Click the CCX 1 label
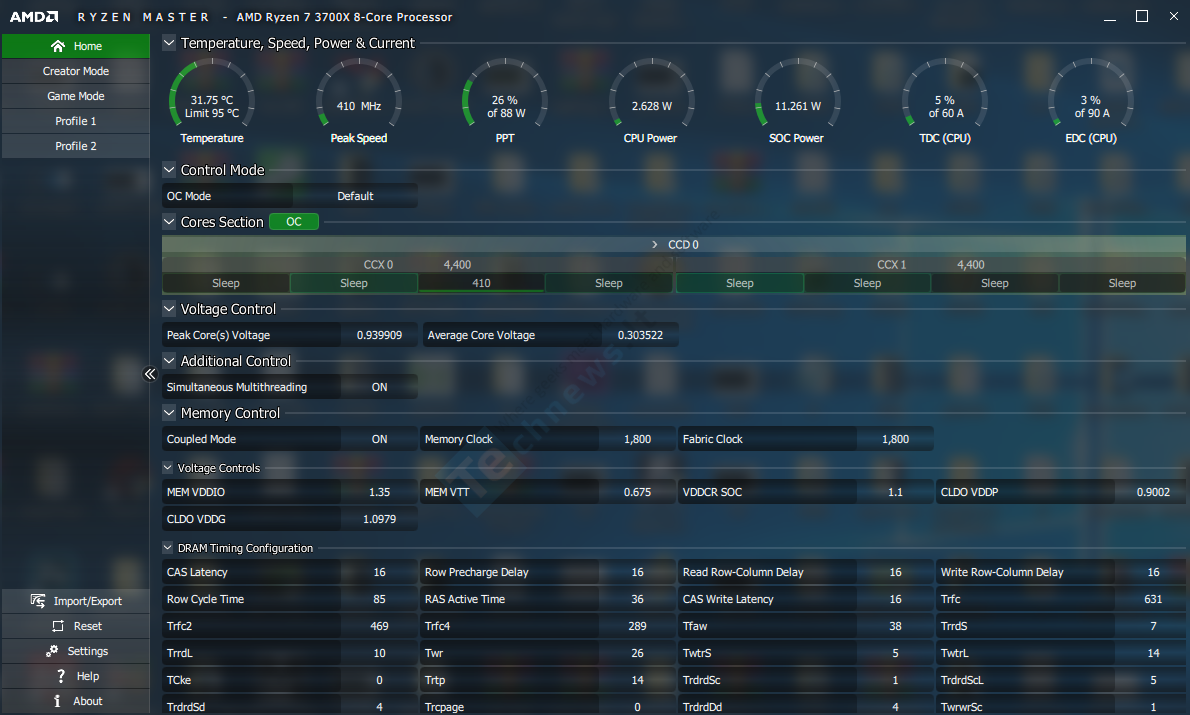The height and width of the screenshot is (715, 1190). click(892, 265)
